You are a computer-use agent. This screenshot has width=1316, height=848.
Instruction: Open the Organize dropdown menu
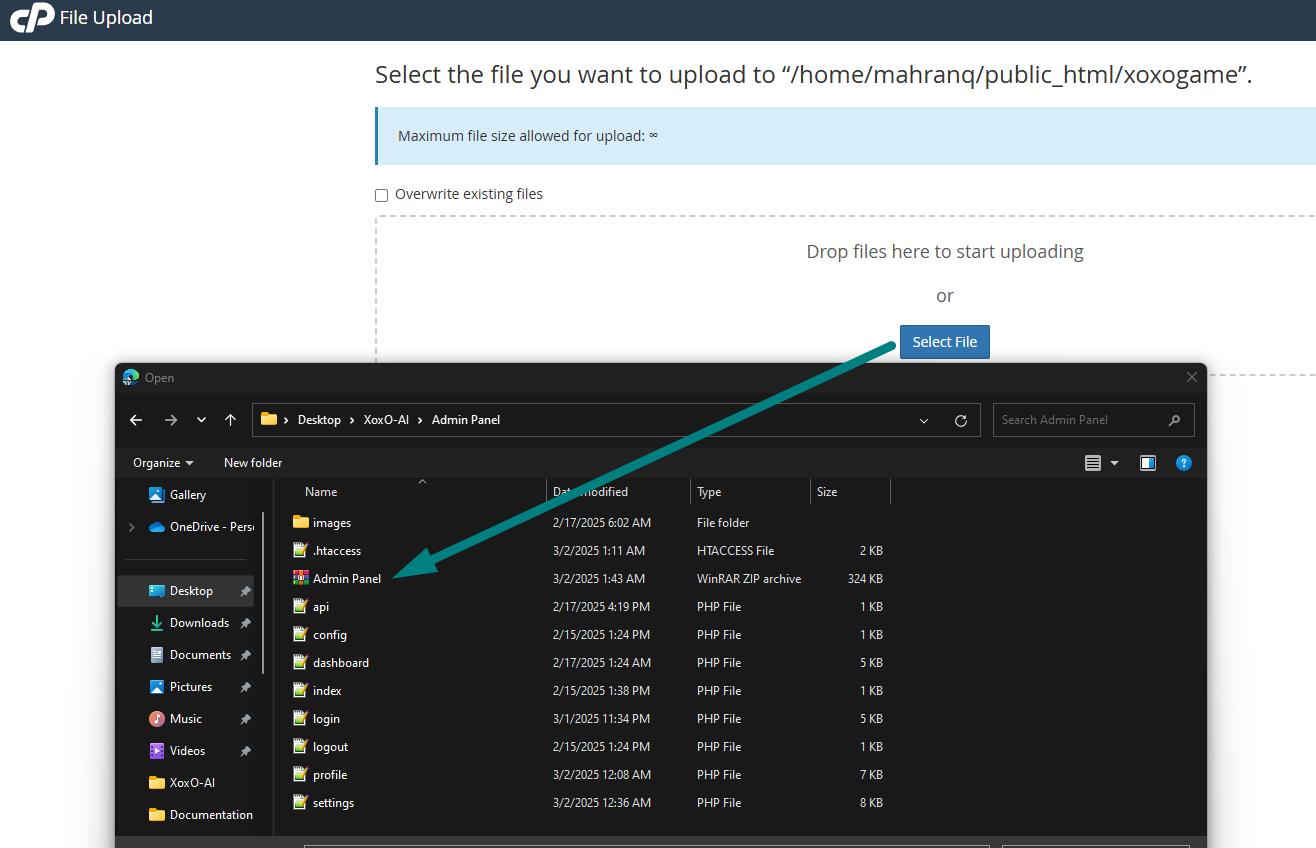pos(163,463)
